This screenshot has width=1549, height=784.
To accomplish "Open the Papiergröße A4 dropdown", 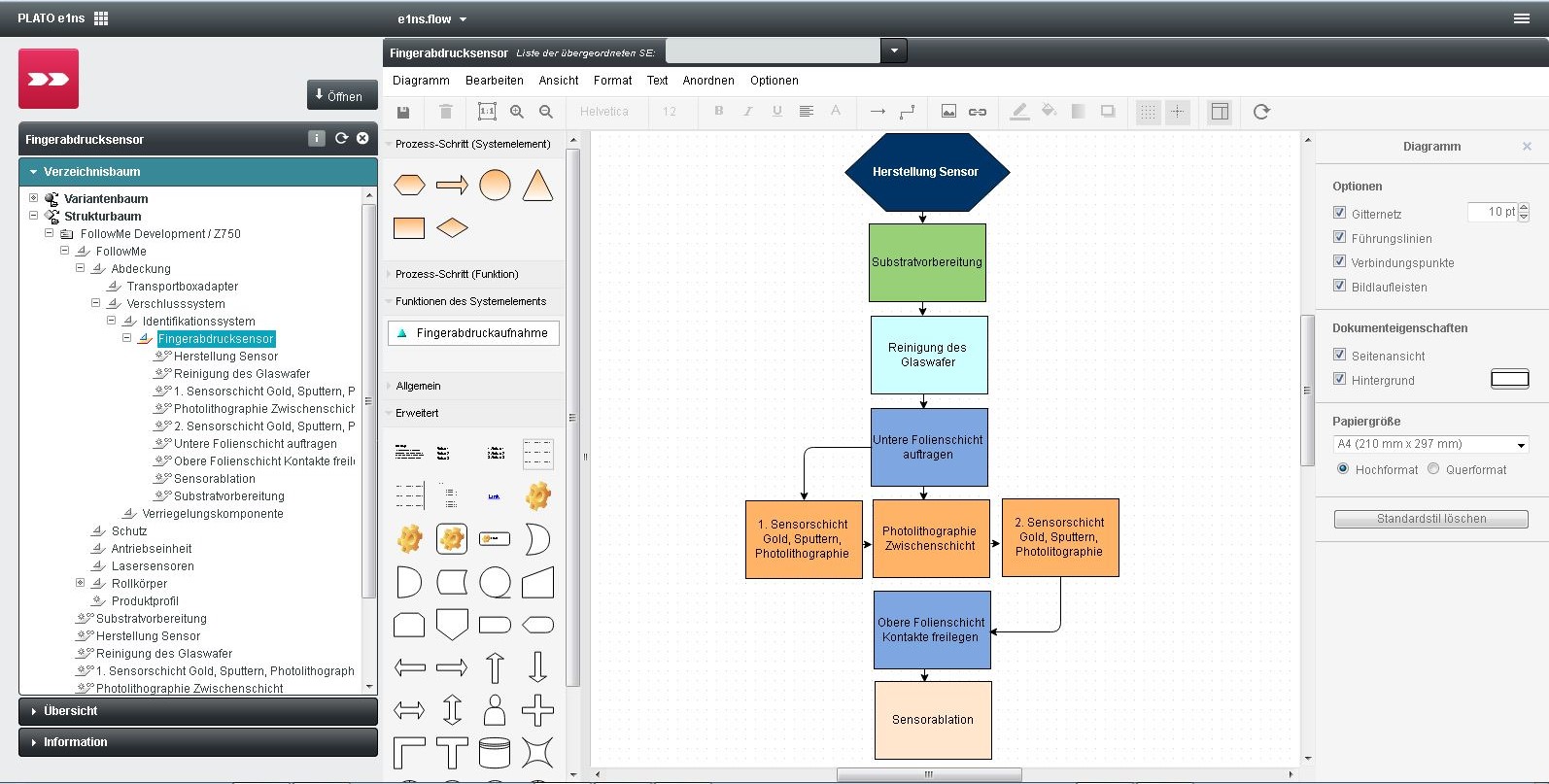I will 1430,444.
